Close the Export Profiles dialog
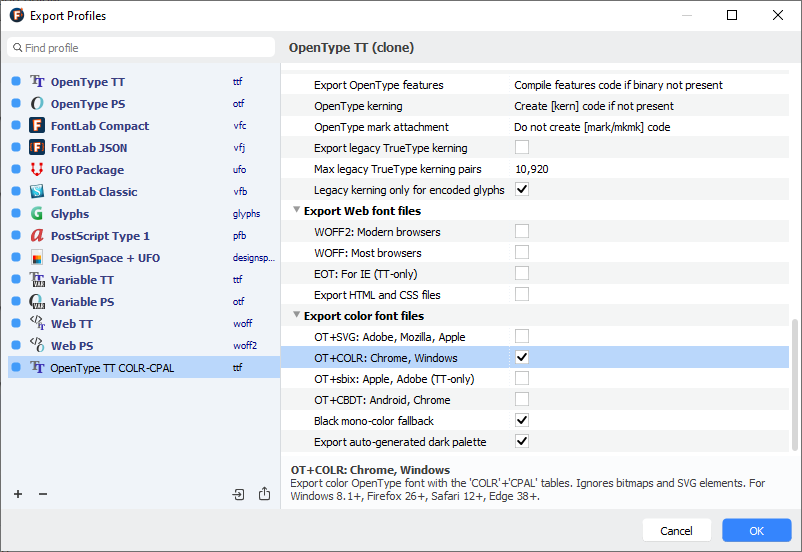802x552 pixels. tap(777, 15)
